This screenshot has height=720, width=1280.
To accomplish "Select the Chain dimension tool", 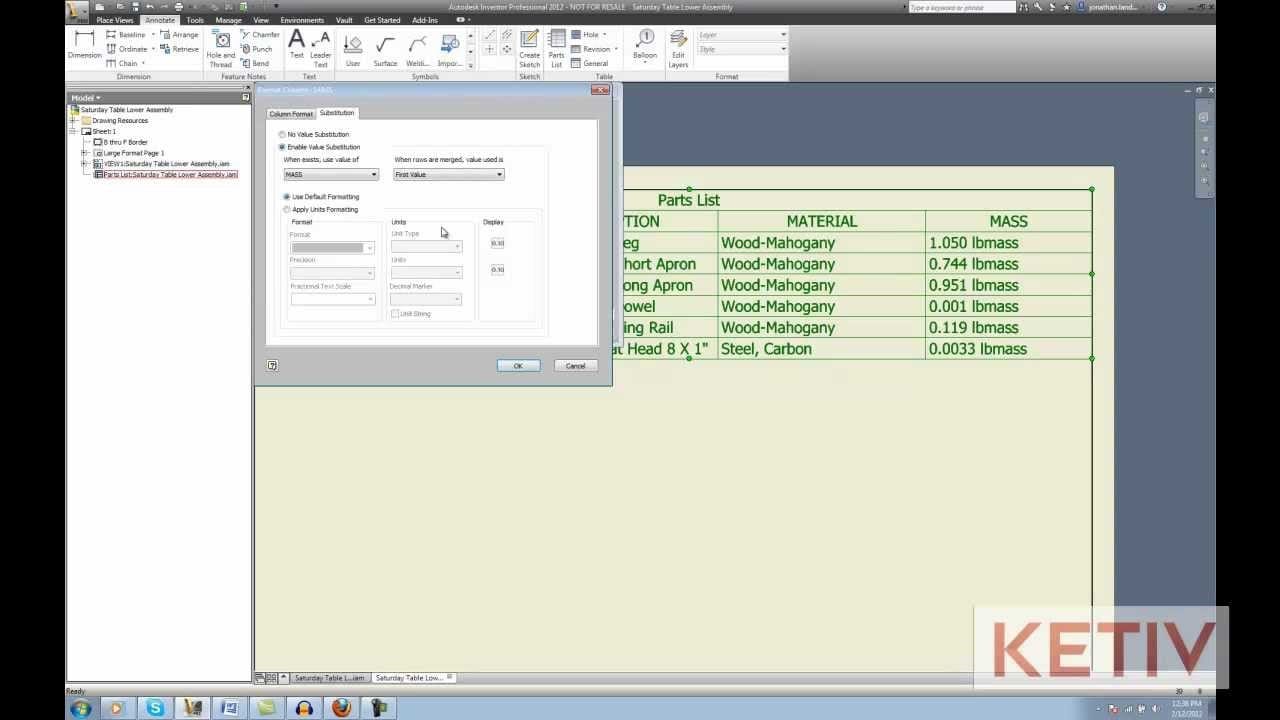I will point(122,63).
